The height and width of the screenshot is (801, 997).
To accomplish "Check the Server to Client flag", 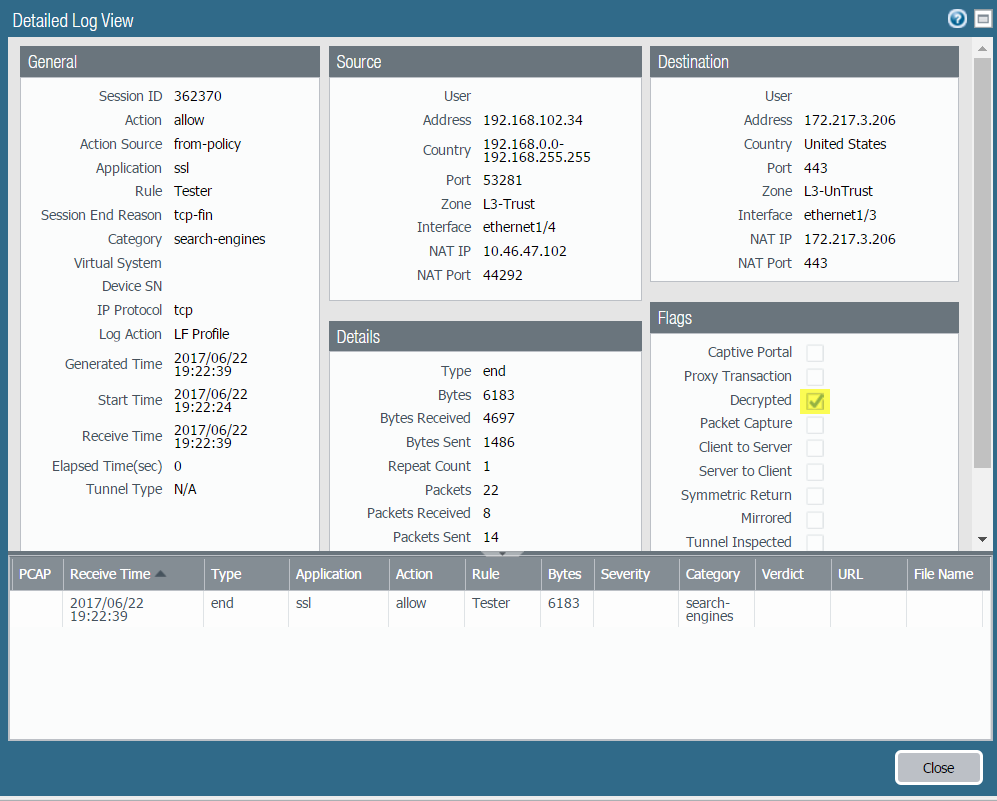I will [x=815, y=472].
